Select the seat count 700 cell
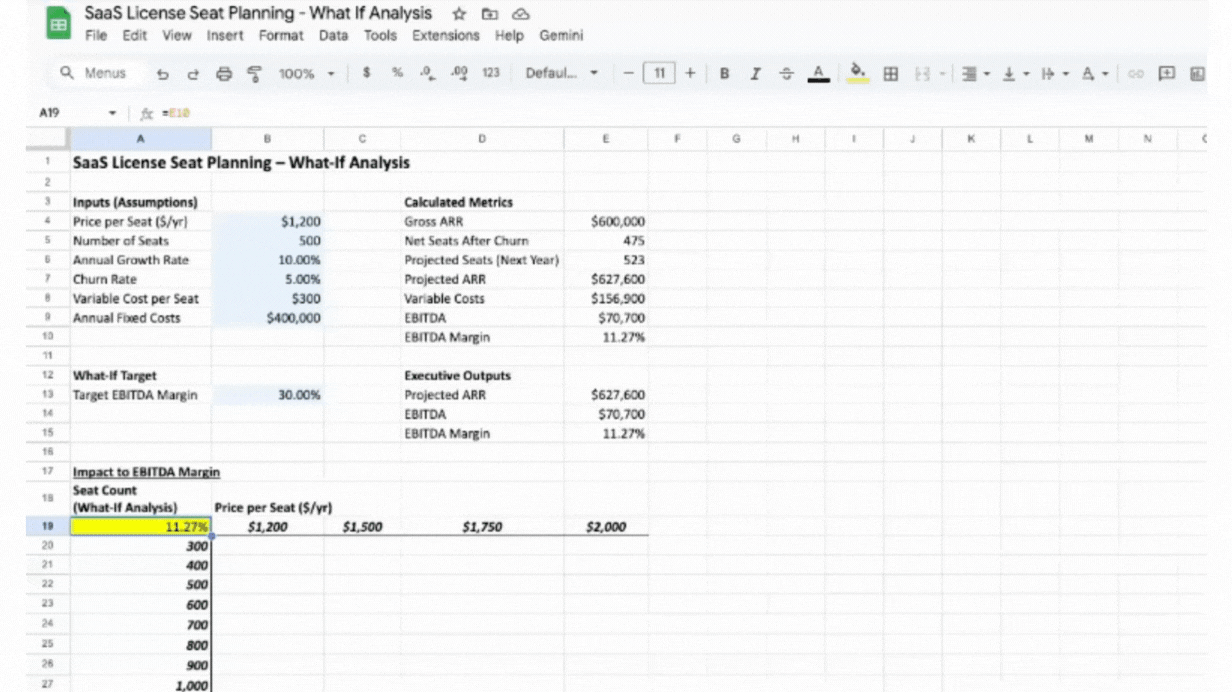 coord(140,624)
